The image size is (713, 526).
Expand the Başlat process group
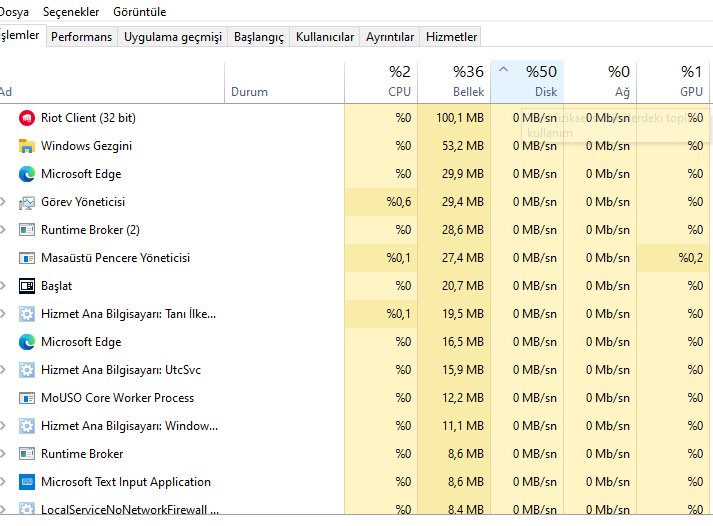click(x=3, y=286)
